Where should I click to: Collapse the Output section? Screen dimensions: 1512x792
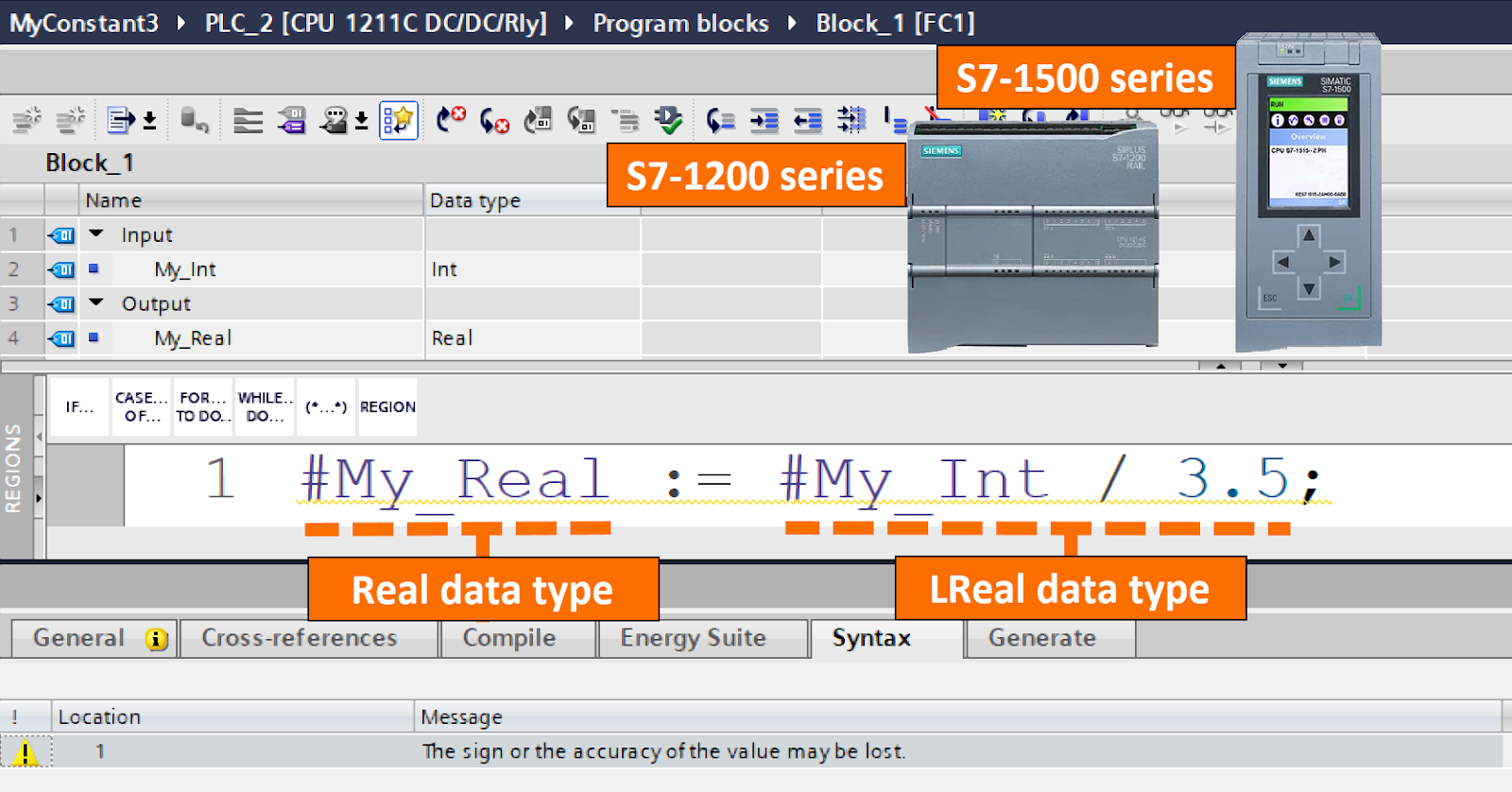(96, 302)
